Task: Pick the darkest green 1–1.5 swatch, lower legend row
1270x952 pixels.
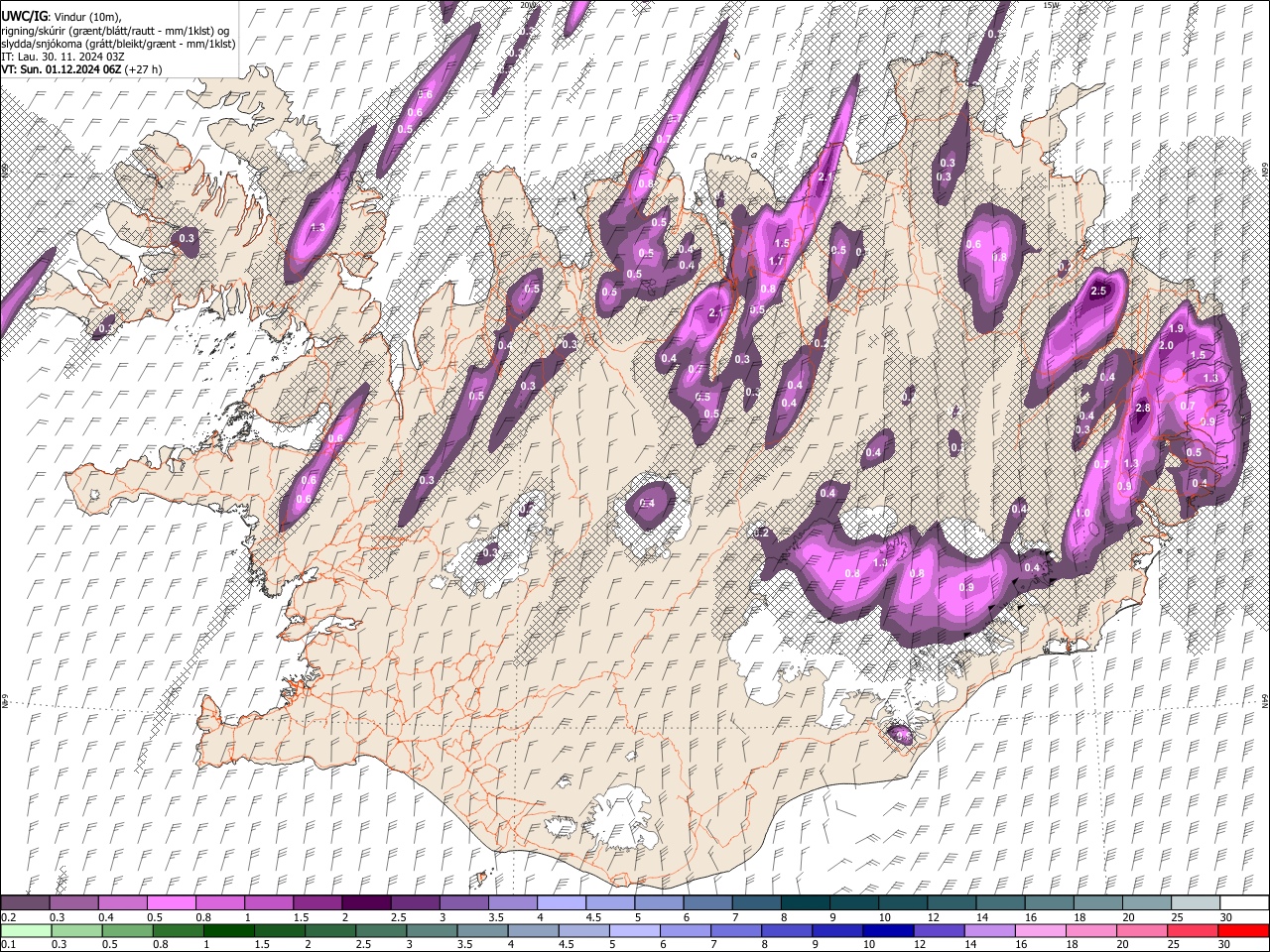Action: (x=229, y=931)
